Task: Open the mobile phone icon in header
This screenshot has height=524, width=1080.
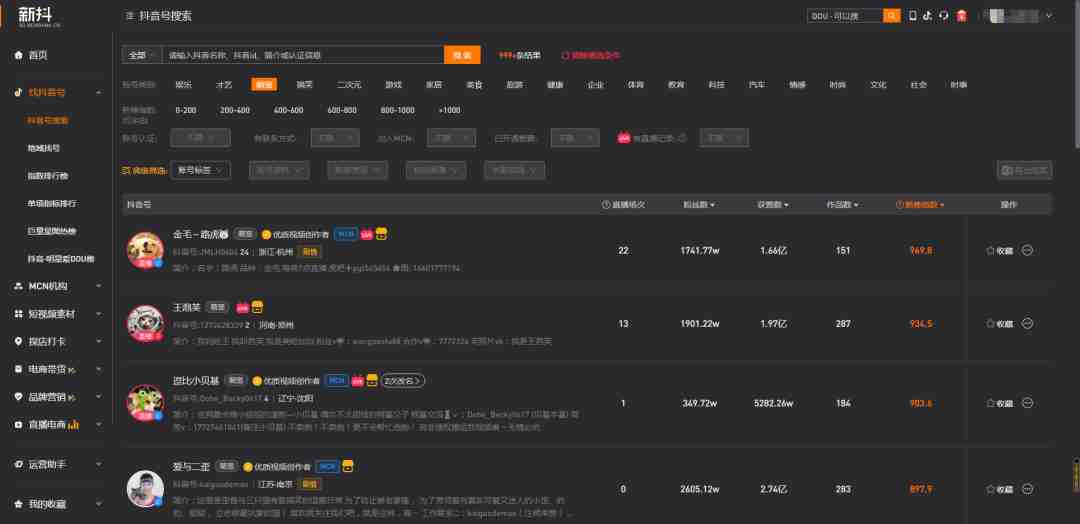Action: (913, 16)
